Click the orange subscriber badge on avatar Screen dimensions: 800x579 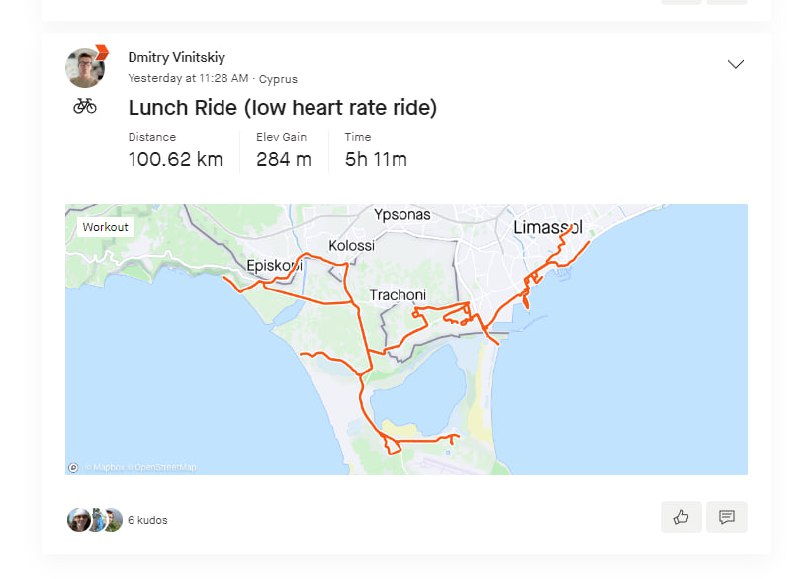pyautogui.click(x=100, y=52)
